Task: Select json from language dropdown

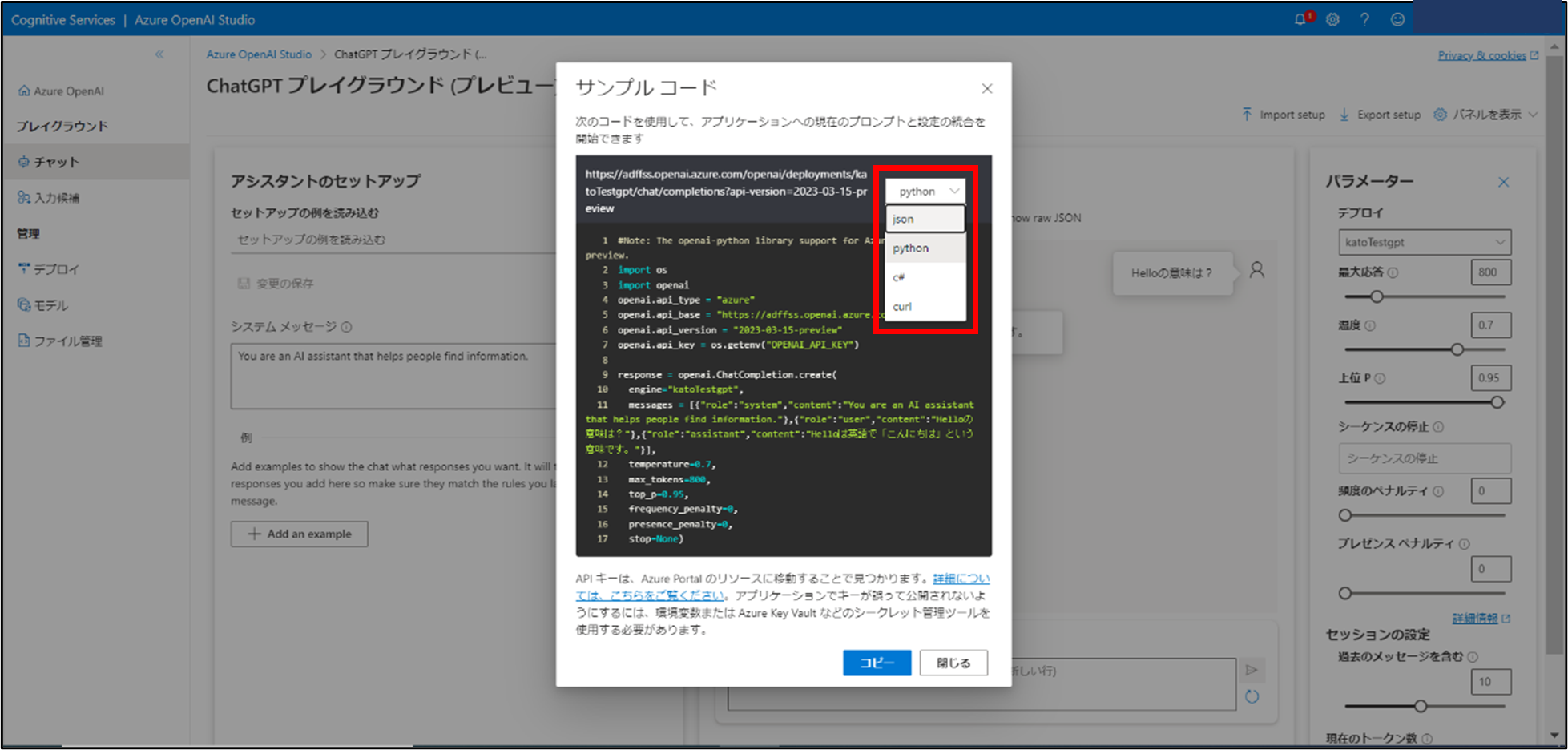Action: point(925,219)
